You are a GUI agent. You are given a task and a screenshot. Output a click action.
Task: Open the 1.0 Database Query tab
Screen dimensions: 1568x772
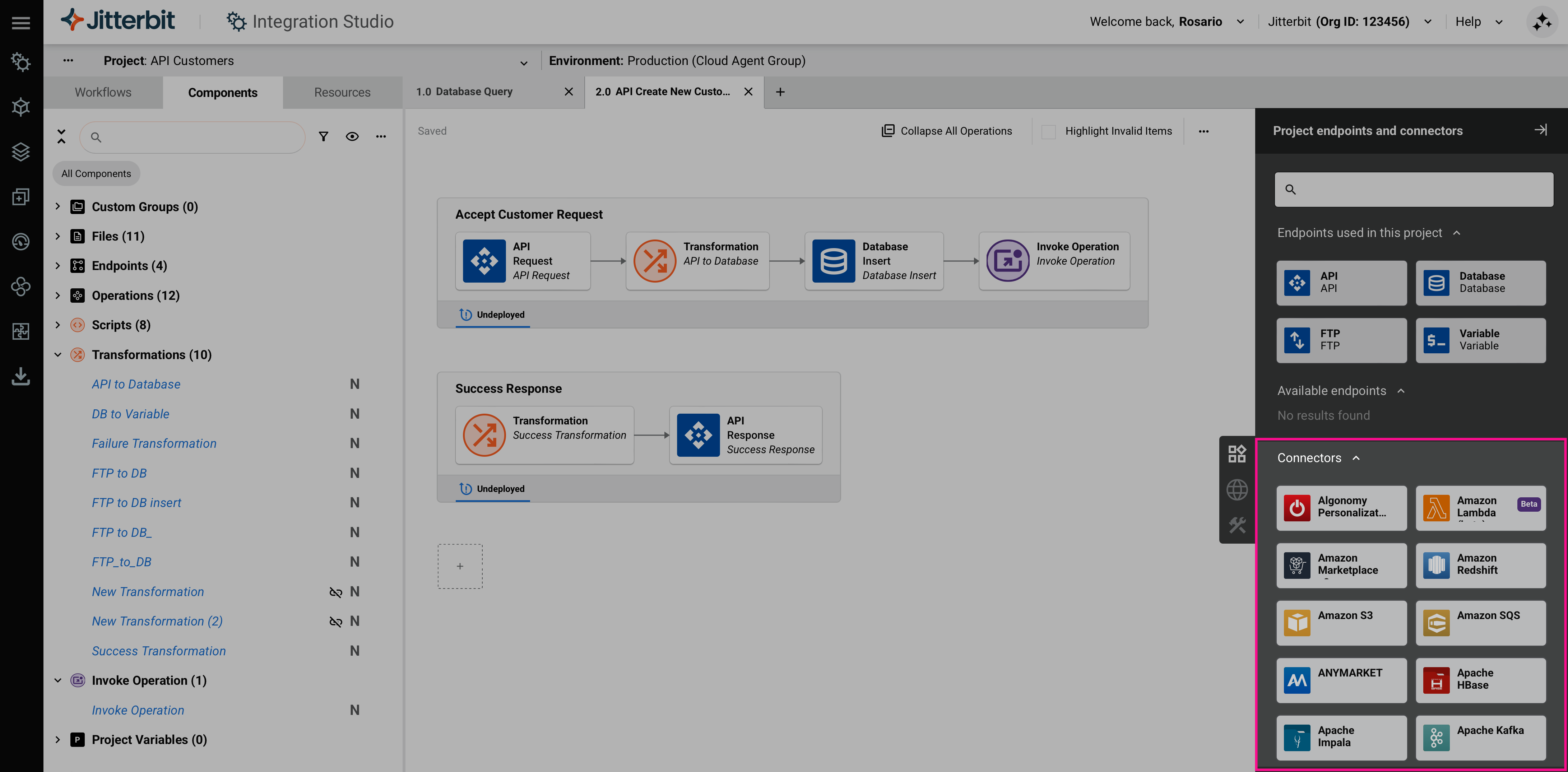[x=464, y=92]
